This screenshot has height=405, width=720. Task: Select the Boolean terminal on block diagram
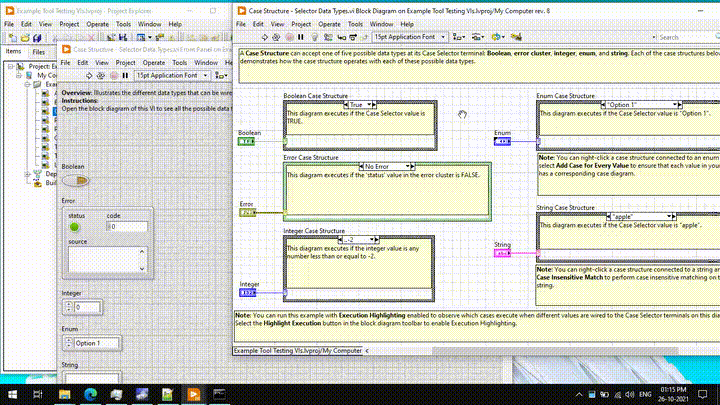[246, 141]
